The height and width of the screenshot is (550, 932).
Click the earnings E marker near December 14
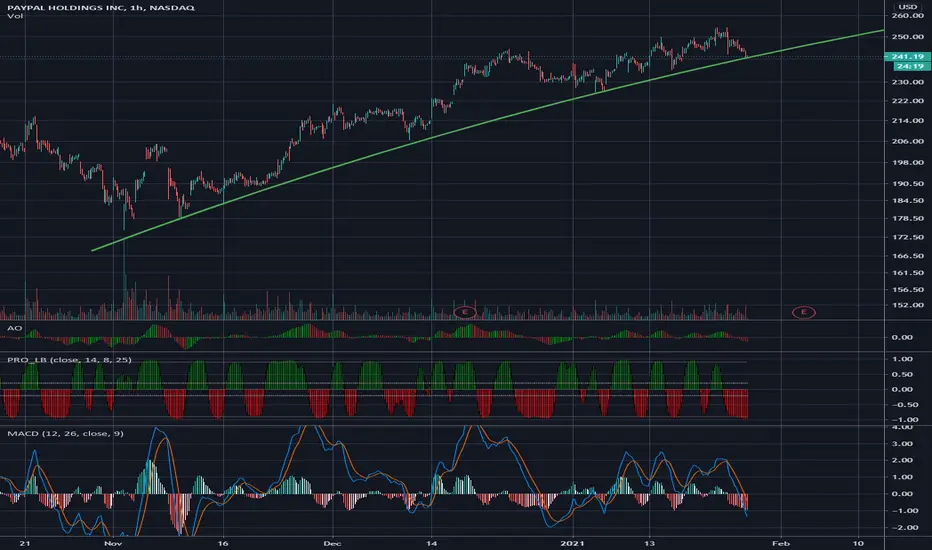pyautogui.click(x=465, y=312)
